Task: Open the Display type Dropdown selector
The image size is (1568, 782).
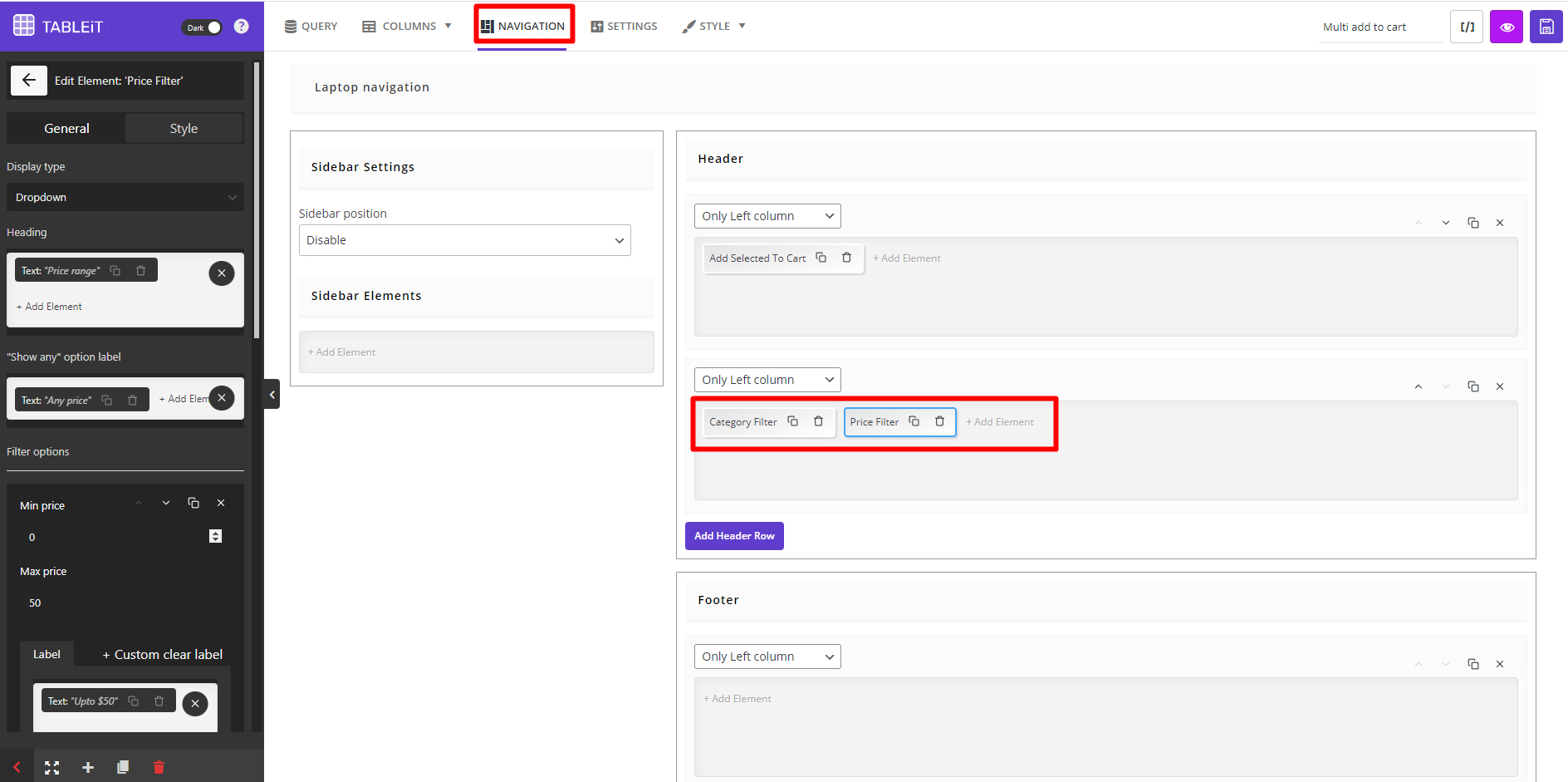Action: pyautogui.click(x=125, y=197)
